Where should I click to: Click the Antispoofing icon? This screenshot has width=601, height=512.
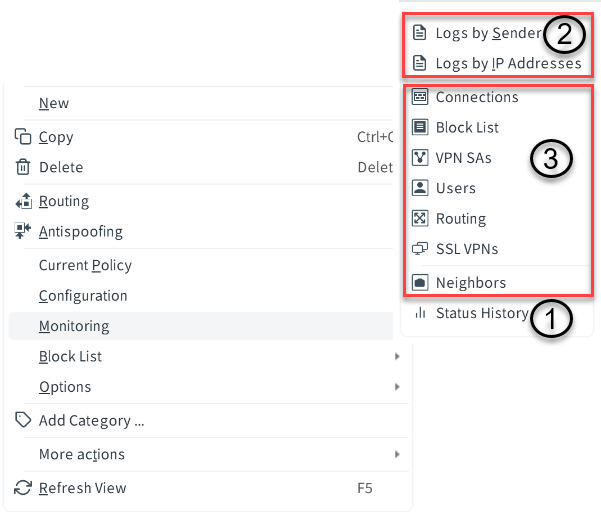pyautogui.click(x=23, y=231)
